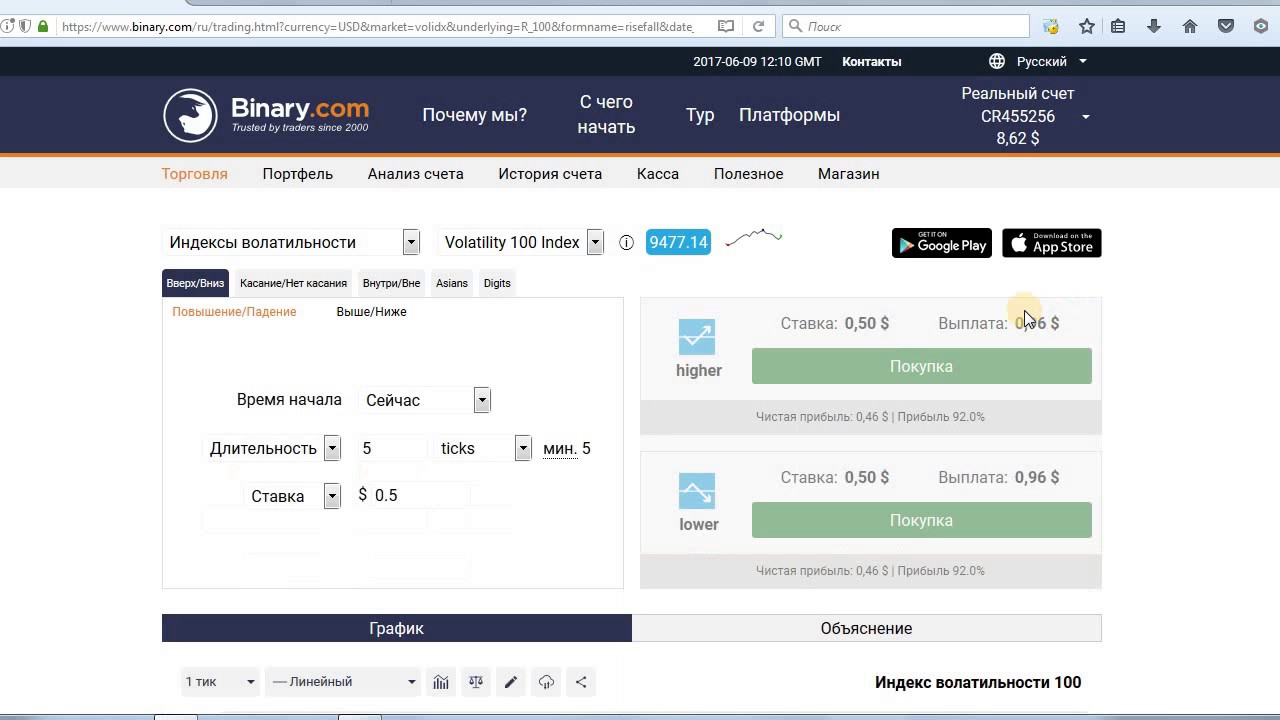1280x720 pixels.
Task: Expand the Русский language selector
Action: [1051, 61]
